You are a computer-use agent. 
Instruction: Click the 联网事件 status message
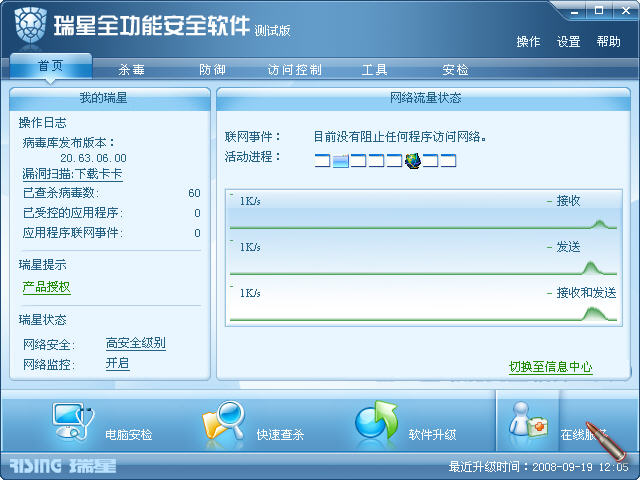[400, 137]
